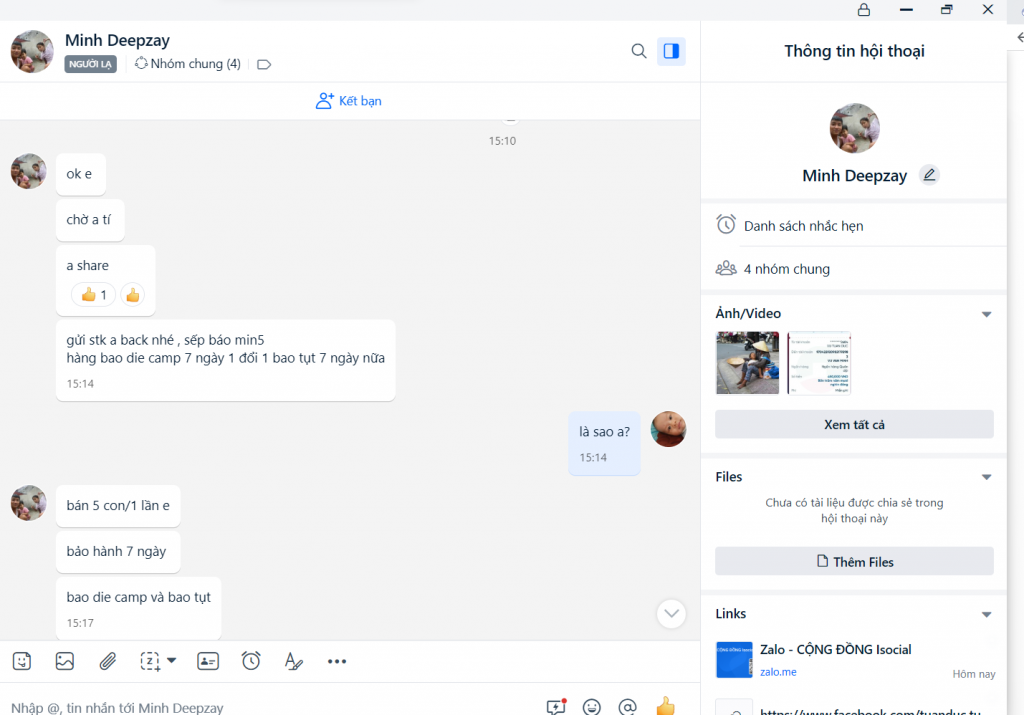Open the sticker picker in the chat toolbar

click(22, 661)
